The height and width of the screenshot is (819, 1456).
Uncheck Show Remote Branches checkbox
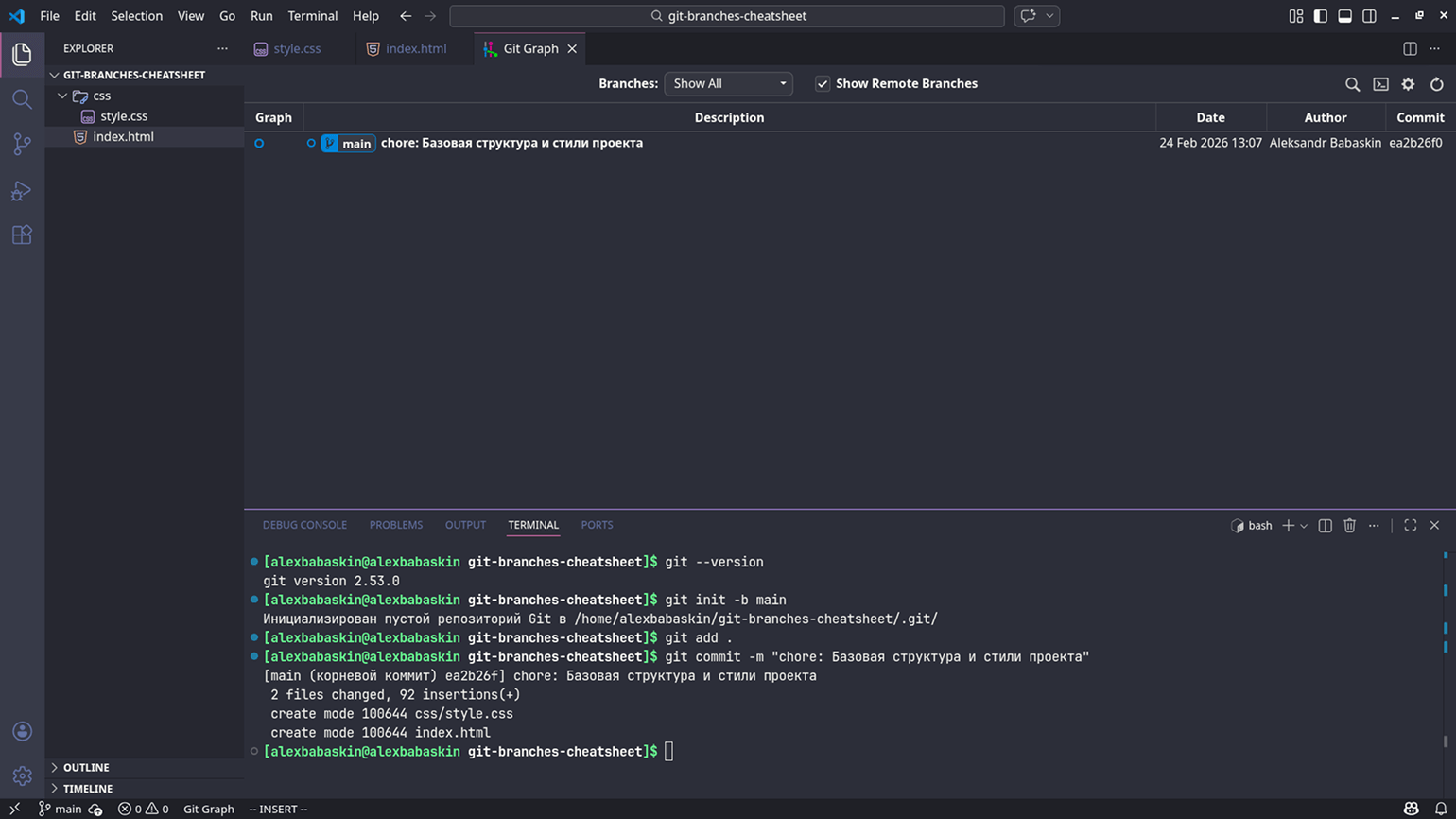pyautogui.click(x=823, y=84)
